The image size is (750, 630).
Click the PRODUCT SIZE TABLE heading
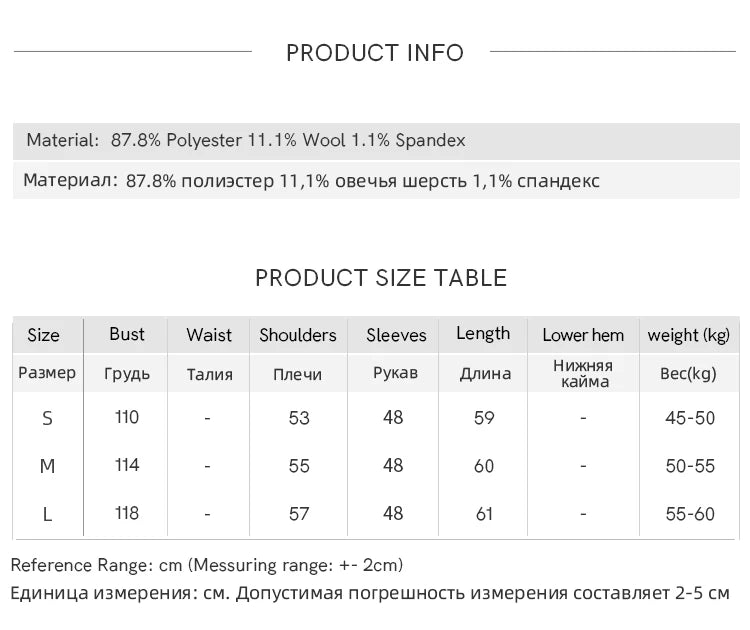click(x=381, y=278)
